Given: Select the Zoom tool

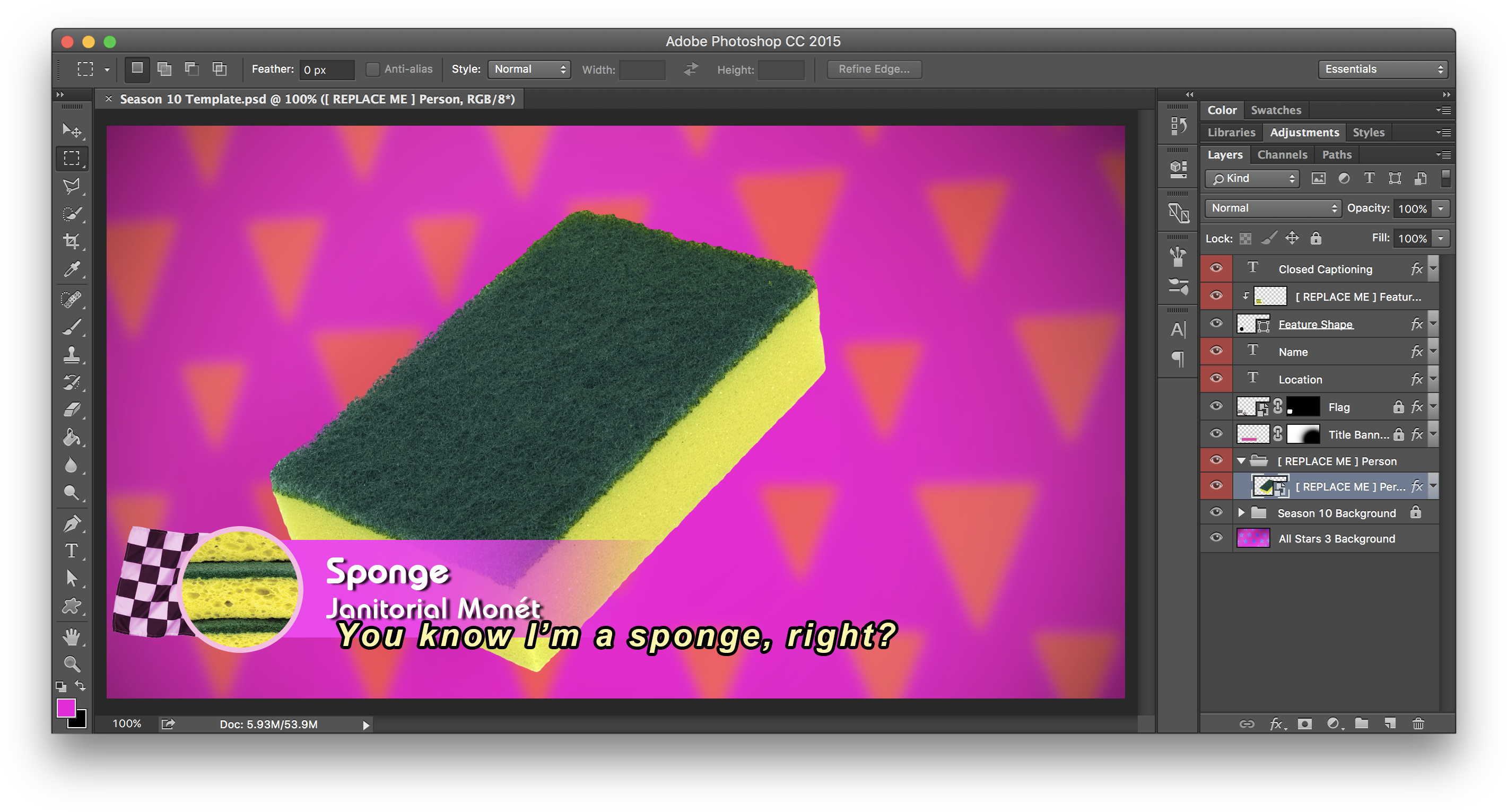Looking at the screenshot, I should click(x=72, y=664).
